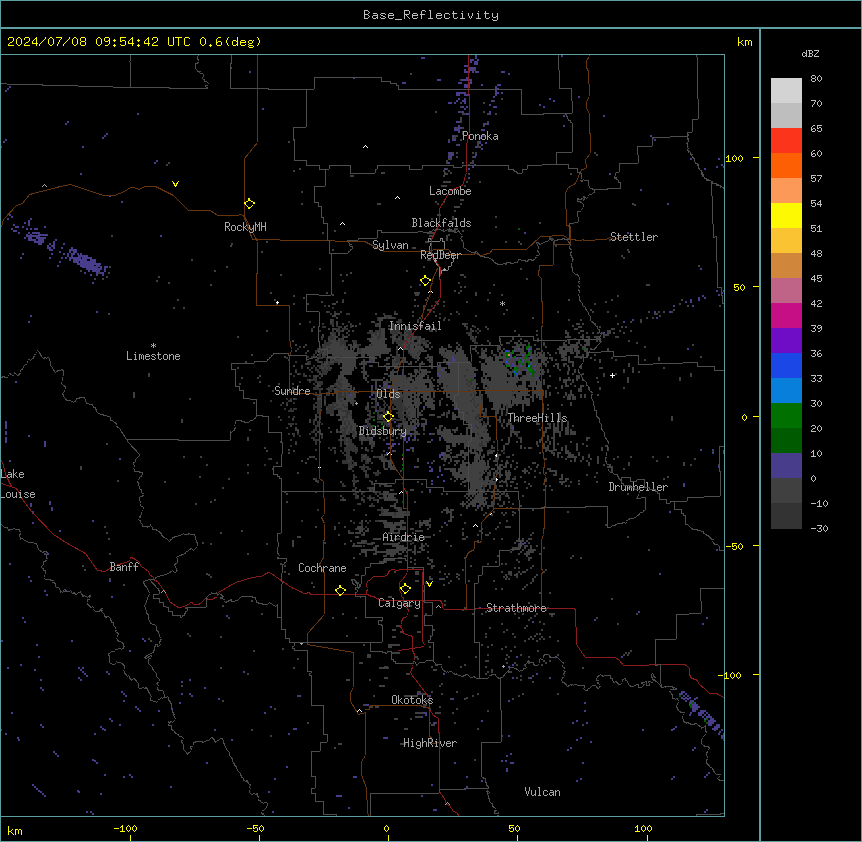Select the ThreeHills label
Viewport: 862px width, 842px height.
point(537,418)
